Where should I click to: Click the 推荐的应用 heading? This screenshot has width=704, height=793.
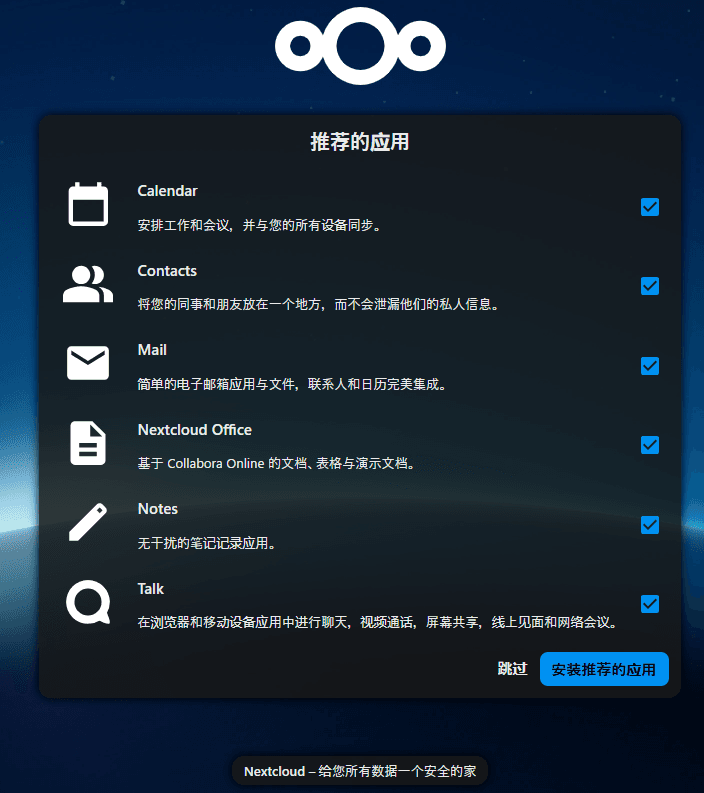click(x=360, y=142)
